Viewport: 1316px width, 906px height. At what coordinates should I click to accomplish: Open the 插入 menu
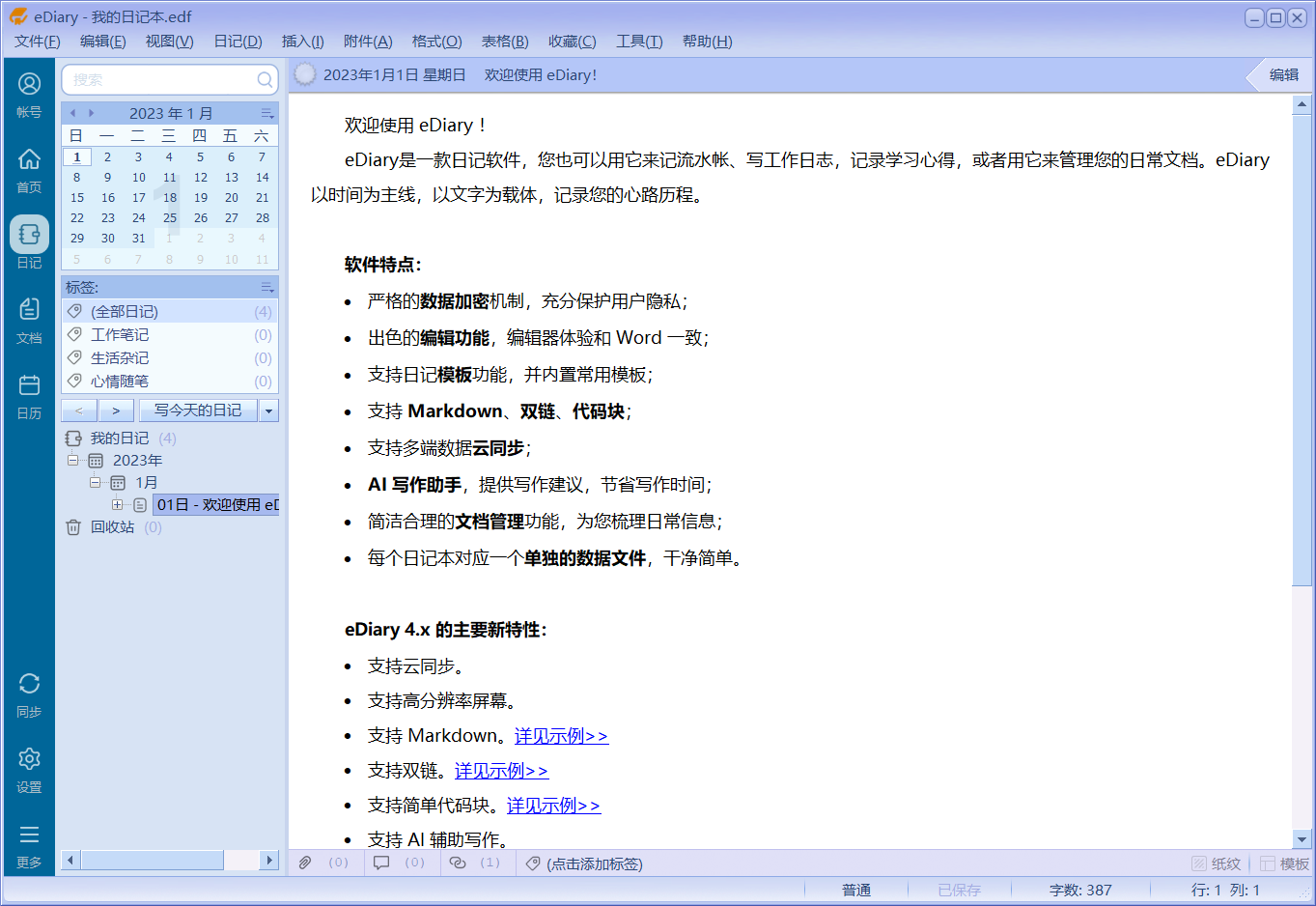[303, 41]
